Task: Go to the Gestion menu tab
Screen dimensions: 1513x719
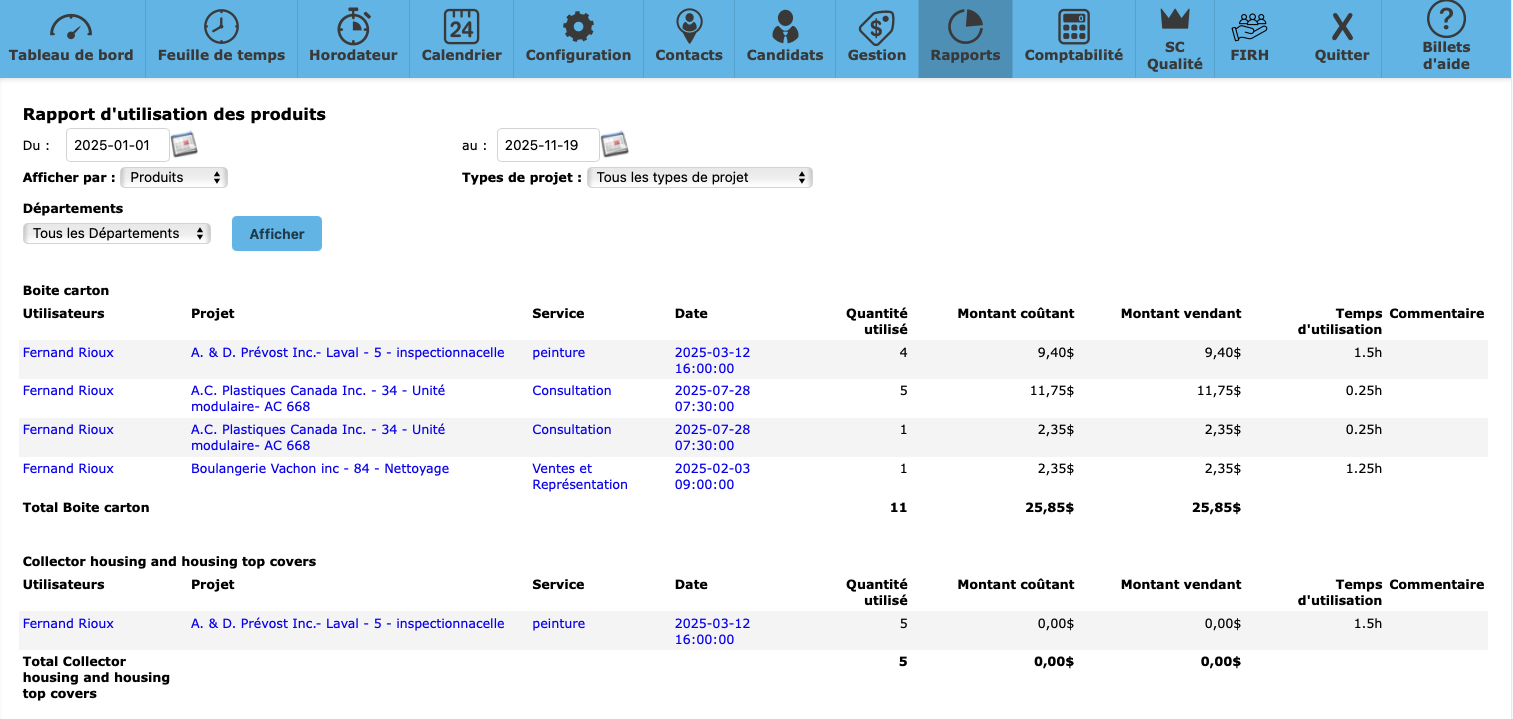Action: tap(876, 39)
